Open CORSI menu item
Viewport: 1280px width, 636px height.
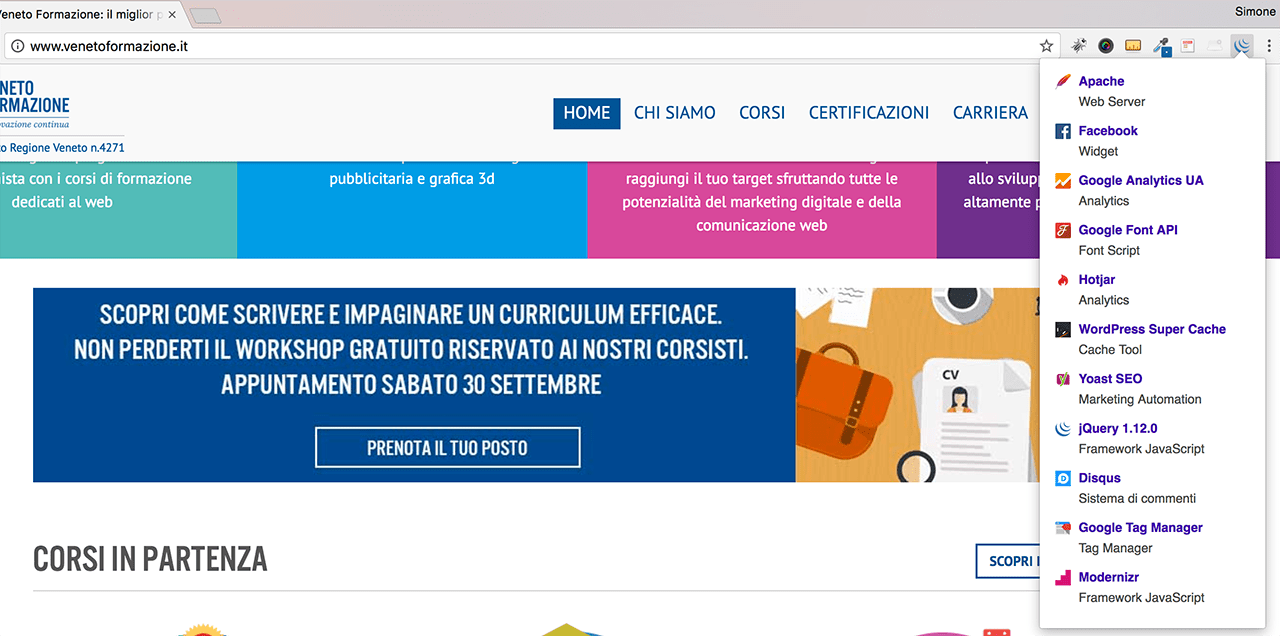(x=762, y=113)
